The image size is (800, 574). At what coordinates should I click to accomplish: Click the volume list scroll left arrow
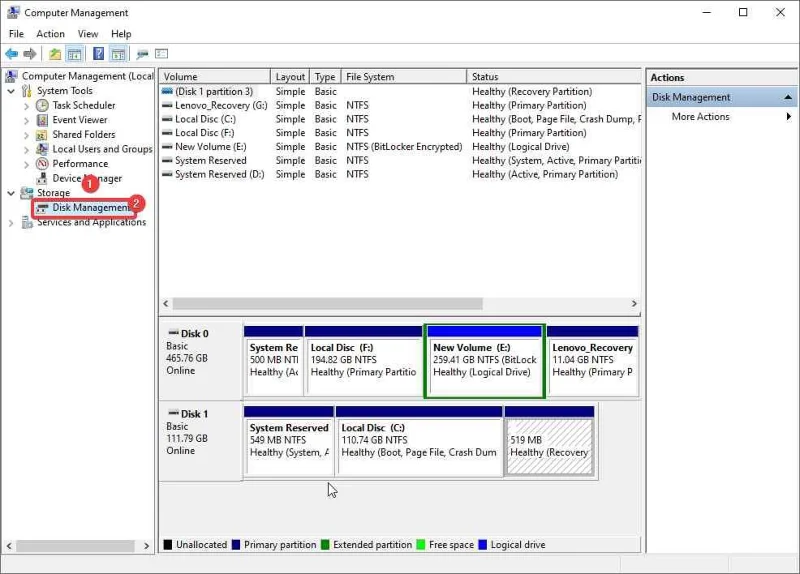pyautogui.click(x=165, y=304)
